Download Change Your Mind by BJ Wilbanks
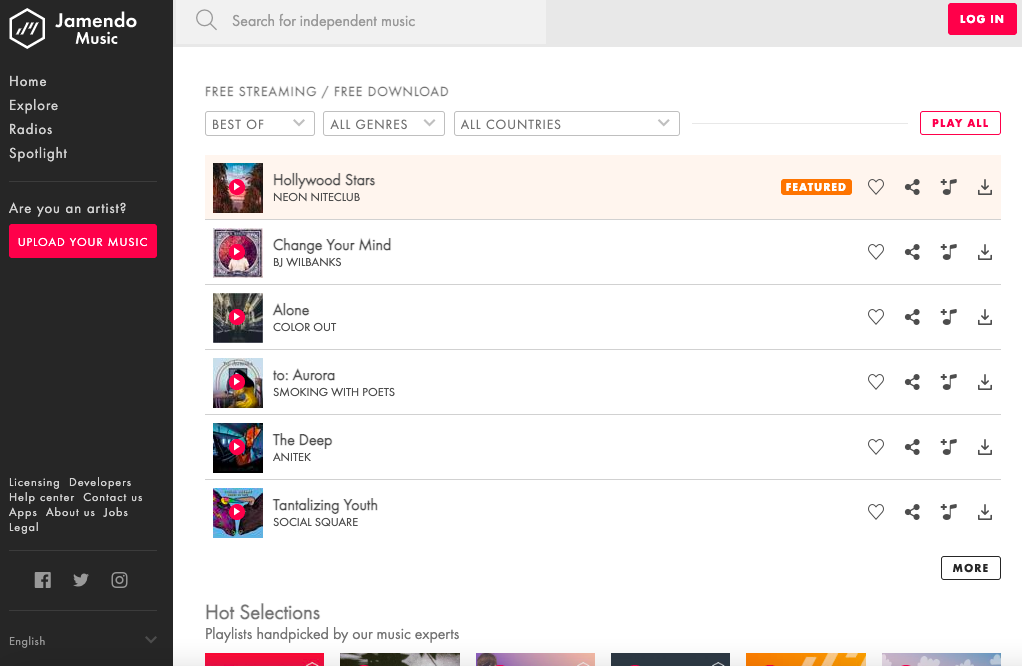The width and height of the screenshot is (1022, 666). click(x=985, y=252)
